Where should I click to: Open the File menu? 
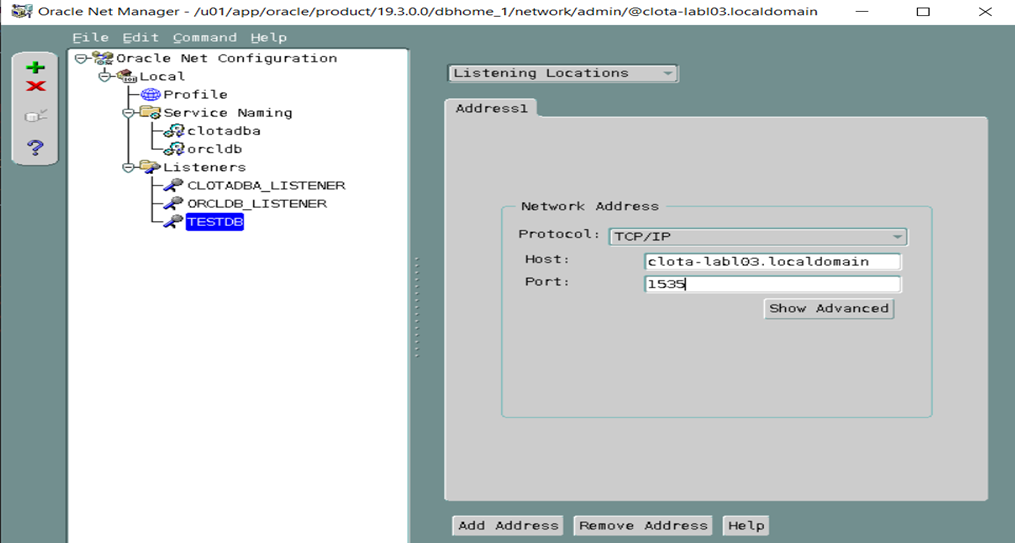point(91,38)
